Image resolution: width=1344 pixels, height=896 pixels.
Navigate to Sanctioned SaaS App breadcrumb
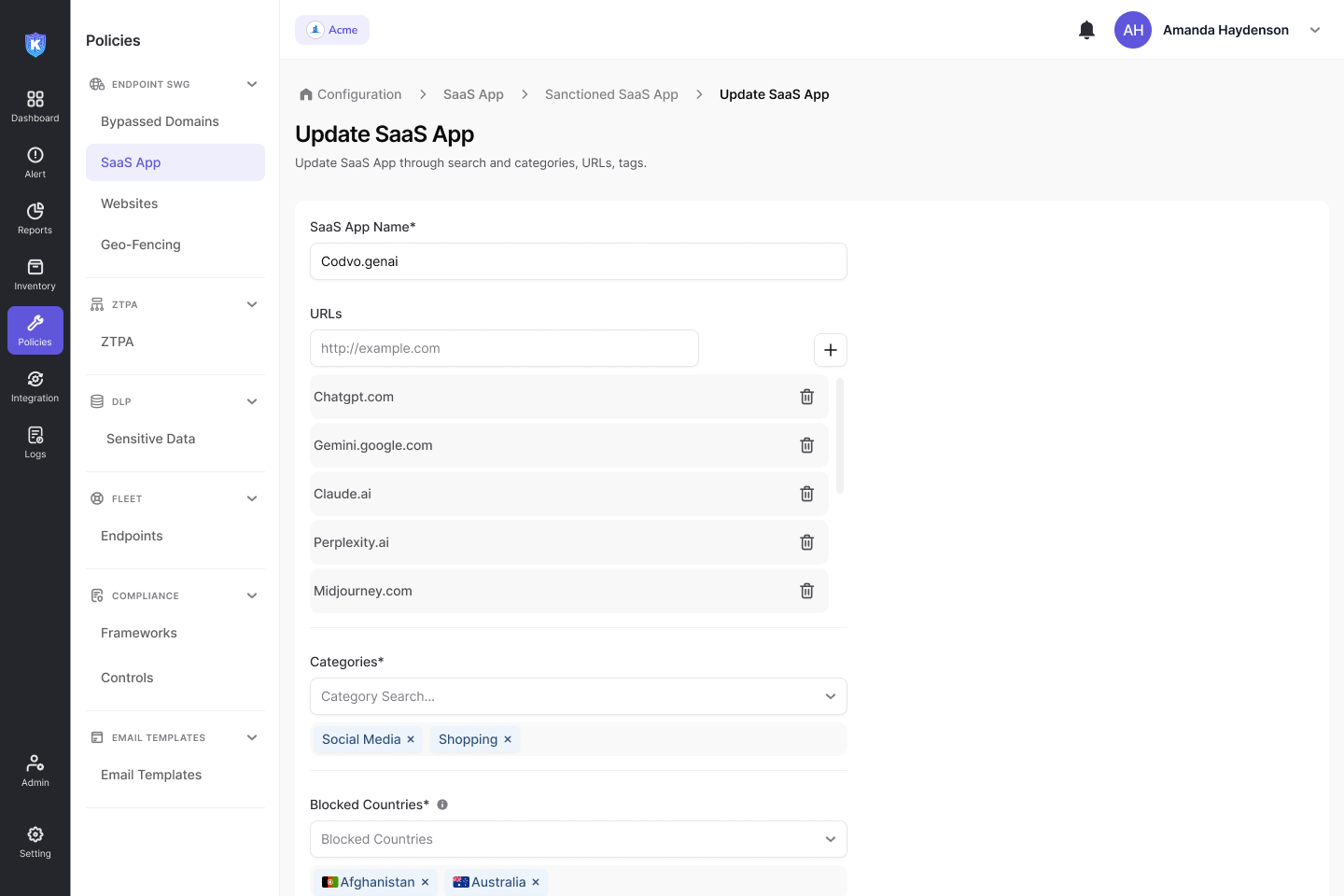click(x=611, y=94)
